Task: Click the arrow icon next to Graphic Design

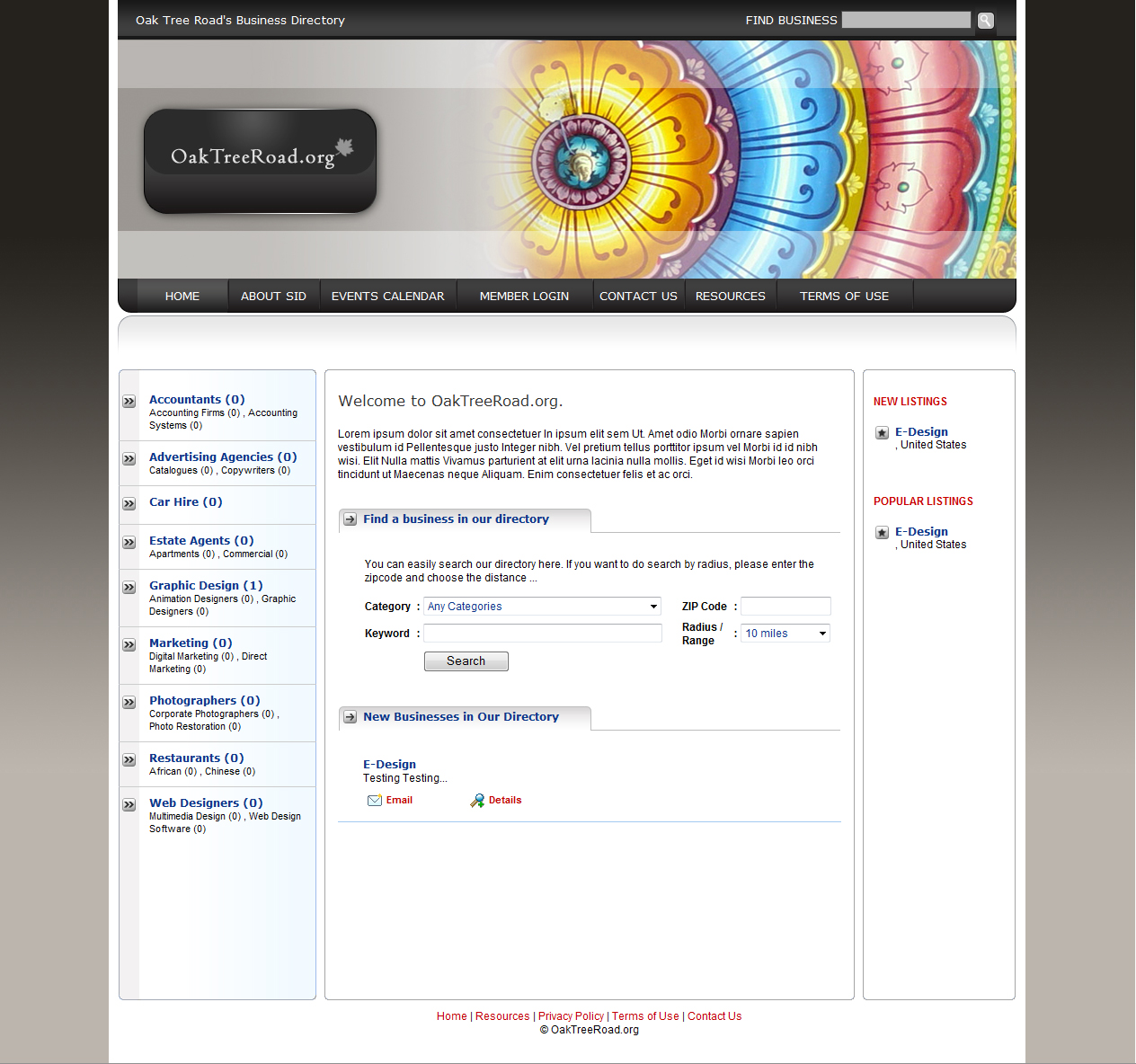Action: (x=129, y=588)
